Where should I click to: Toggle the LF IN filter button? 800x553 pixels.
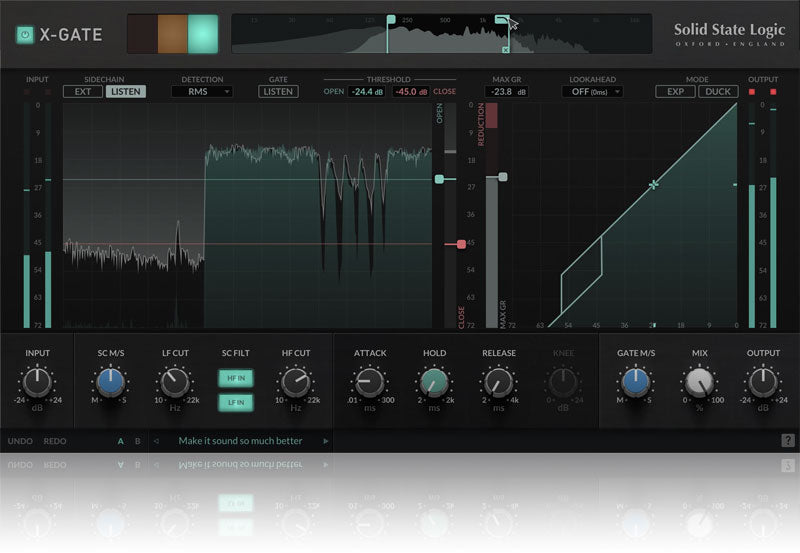click(236, 403)
